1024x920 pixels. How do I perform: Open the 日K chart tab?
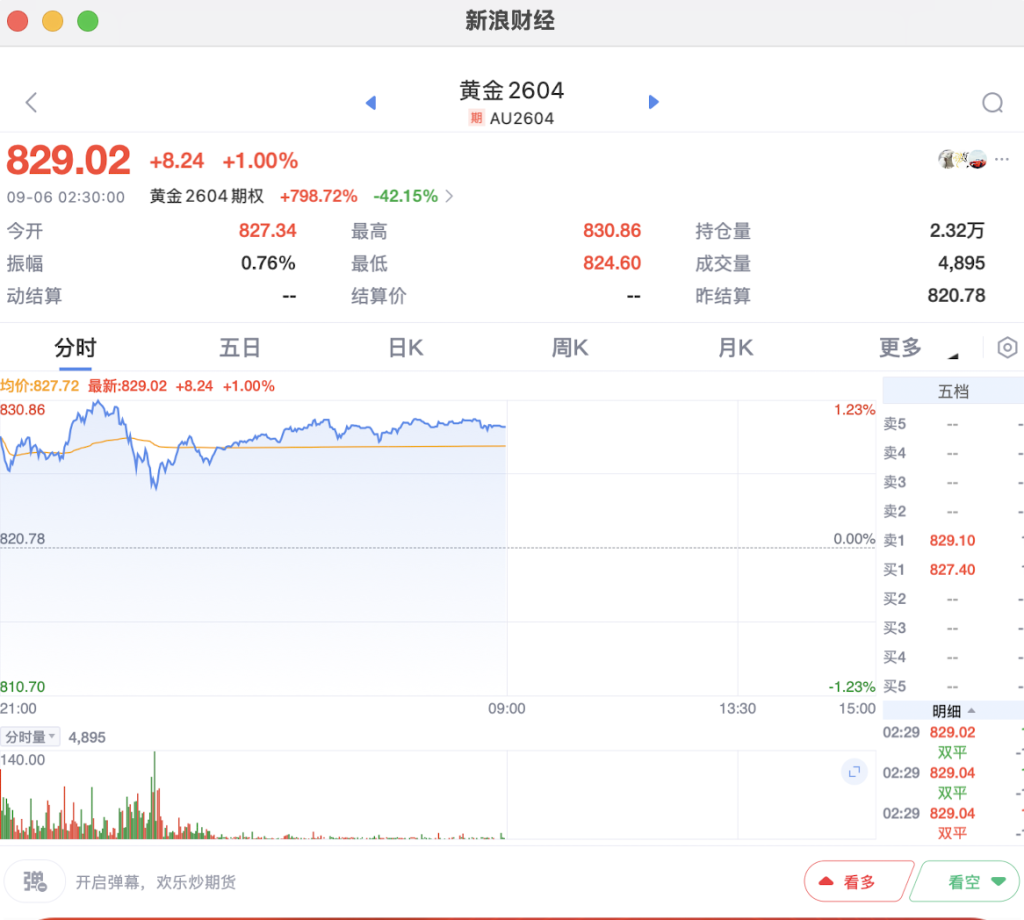406,348
